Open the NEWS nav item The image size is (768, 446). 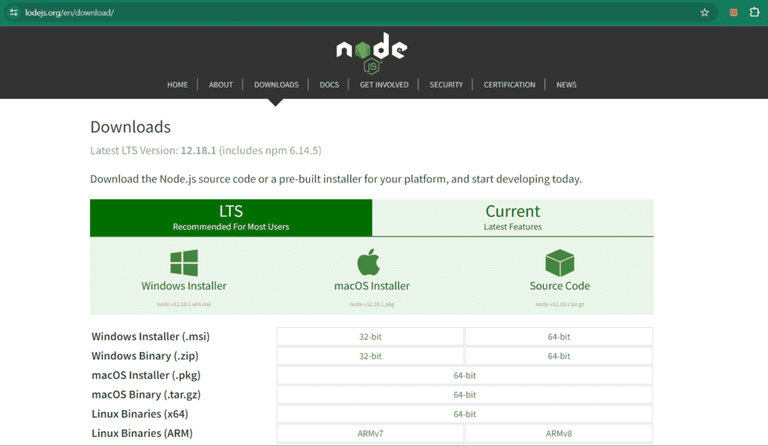[566, 85]
